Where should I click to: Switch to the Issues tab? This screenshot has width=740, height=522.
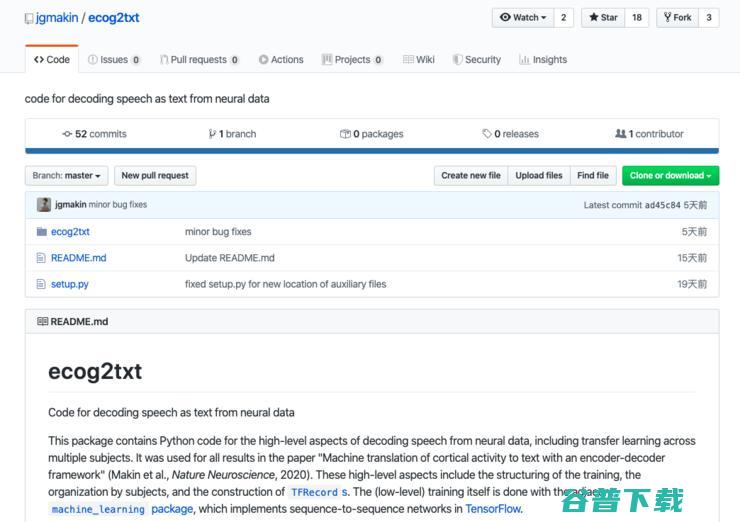click(x=114, y=59)
